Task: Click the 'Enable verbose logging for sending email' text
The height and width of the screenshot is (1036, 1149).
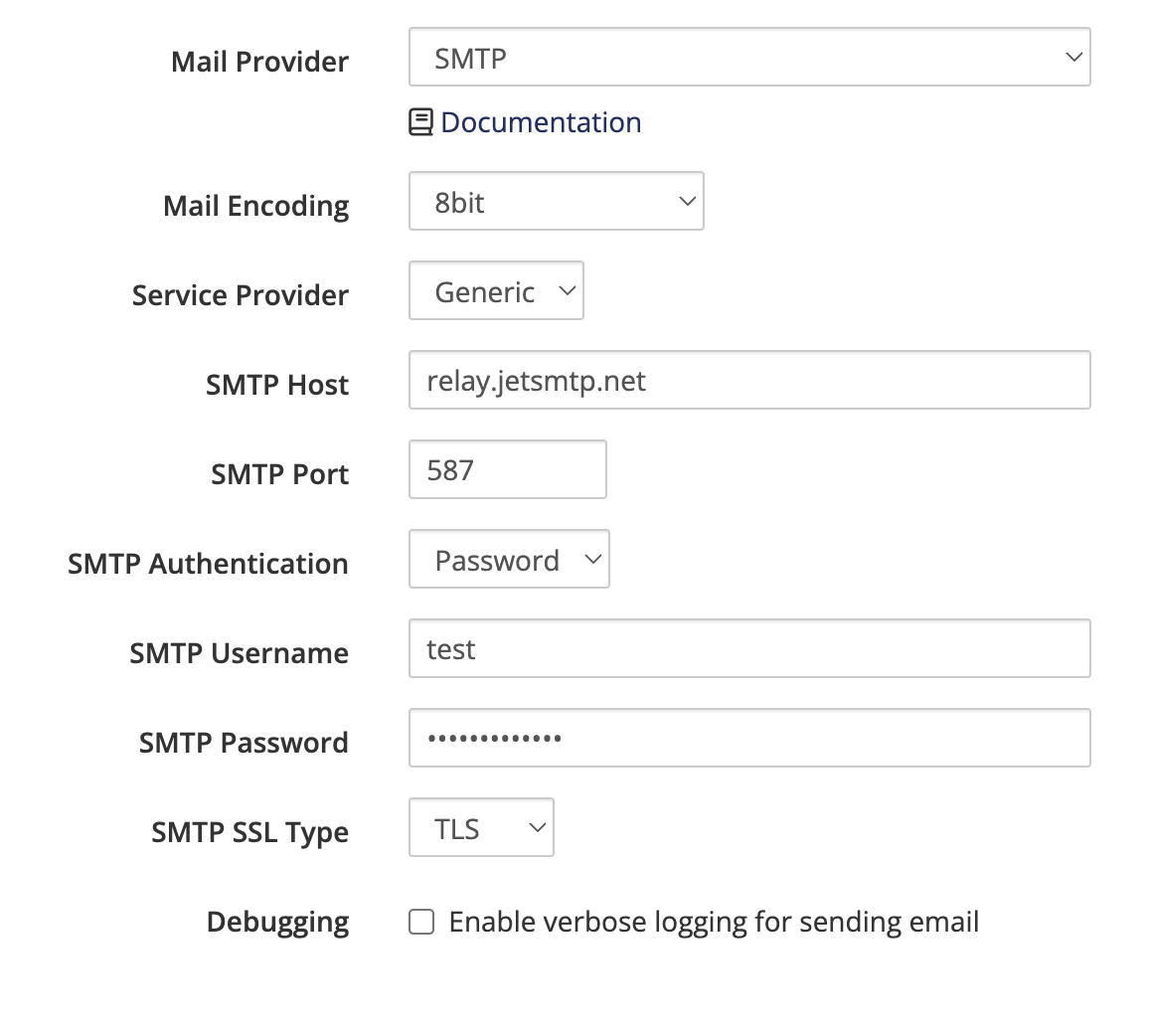Action: coord(714,923)
